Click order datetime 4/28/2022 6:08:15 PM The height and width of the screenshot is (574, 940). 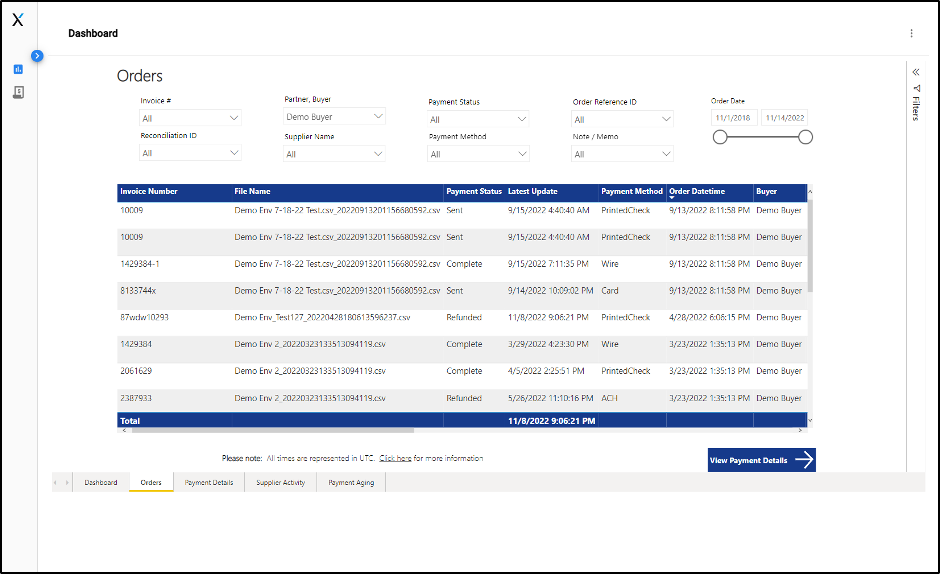pos(709,317)
